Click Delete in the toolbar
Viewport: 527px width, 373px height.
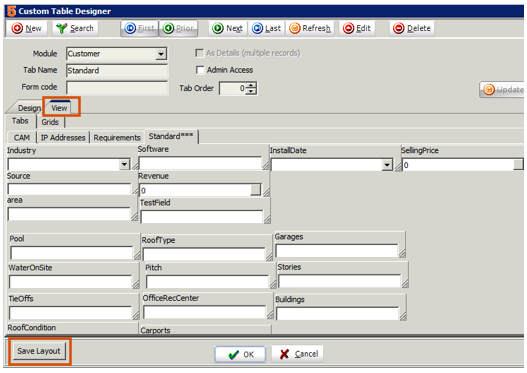(x=412, y=28)
